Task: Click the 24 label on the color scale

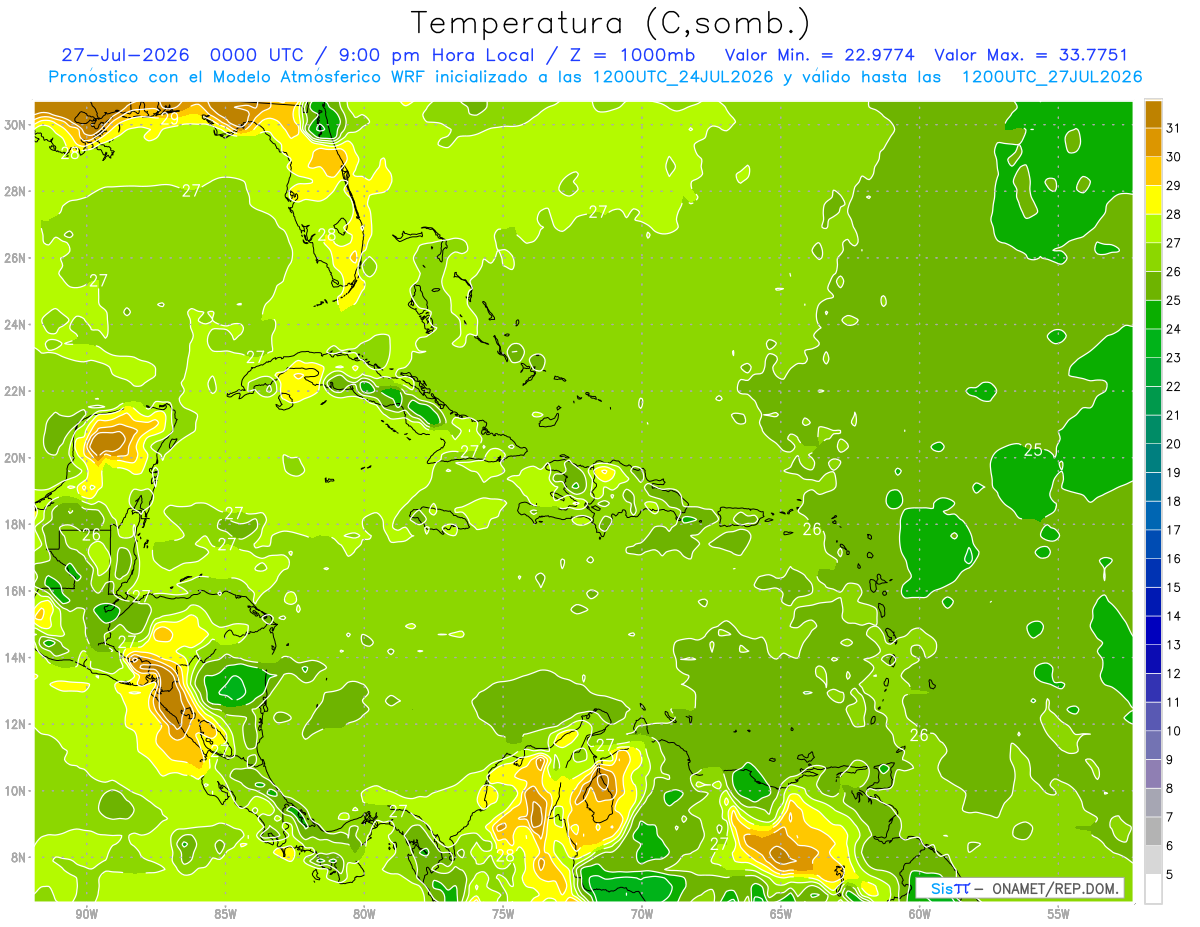Action: click(x=1174, y=328)
